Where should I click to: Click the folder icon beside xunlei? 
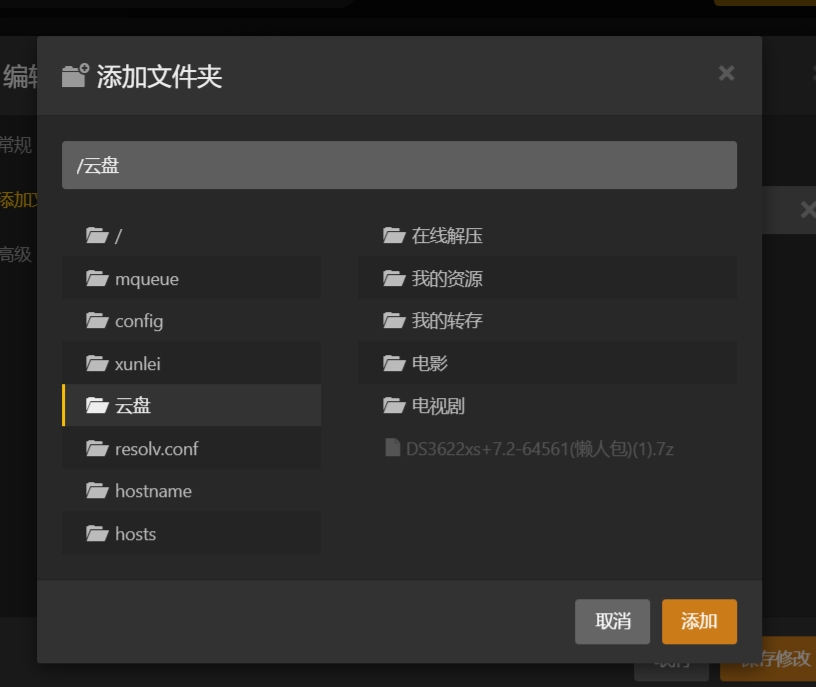click(x=97, y=363)
